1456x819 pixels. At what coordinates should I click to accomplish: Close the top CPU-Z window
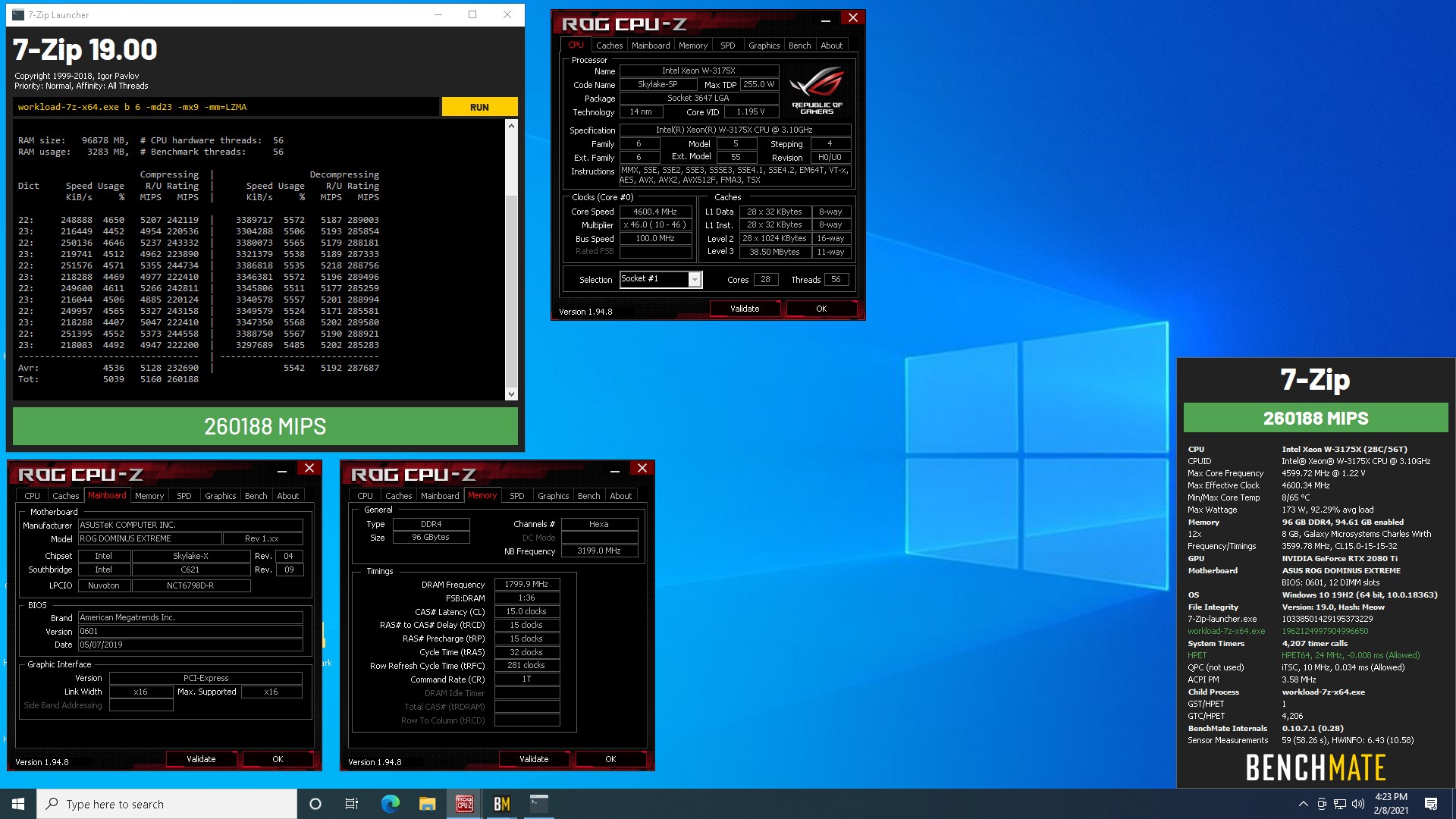[x=852, y=17]
